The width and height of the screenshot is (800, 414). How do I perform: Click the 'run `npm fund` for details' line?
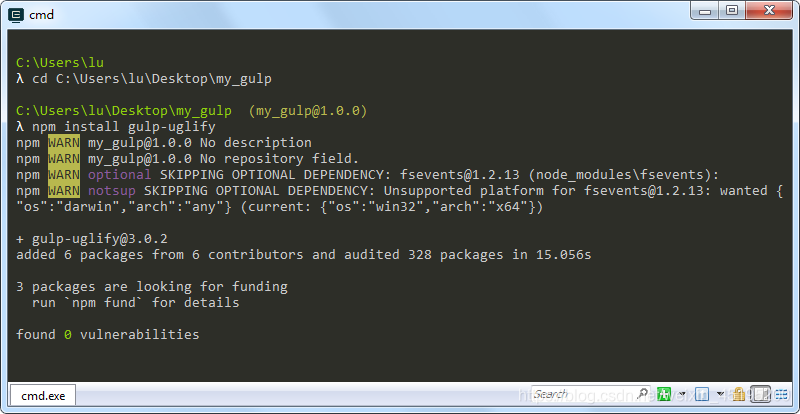[136, 303]
